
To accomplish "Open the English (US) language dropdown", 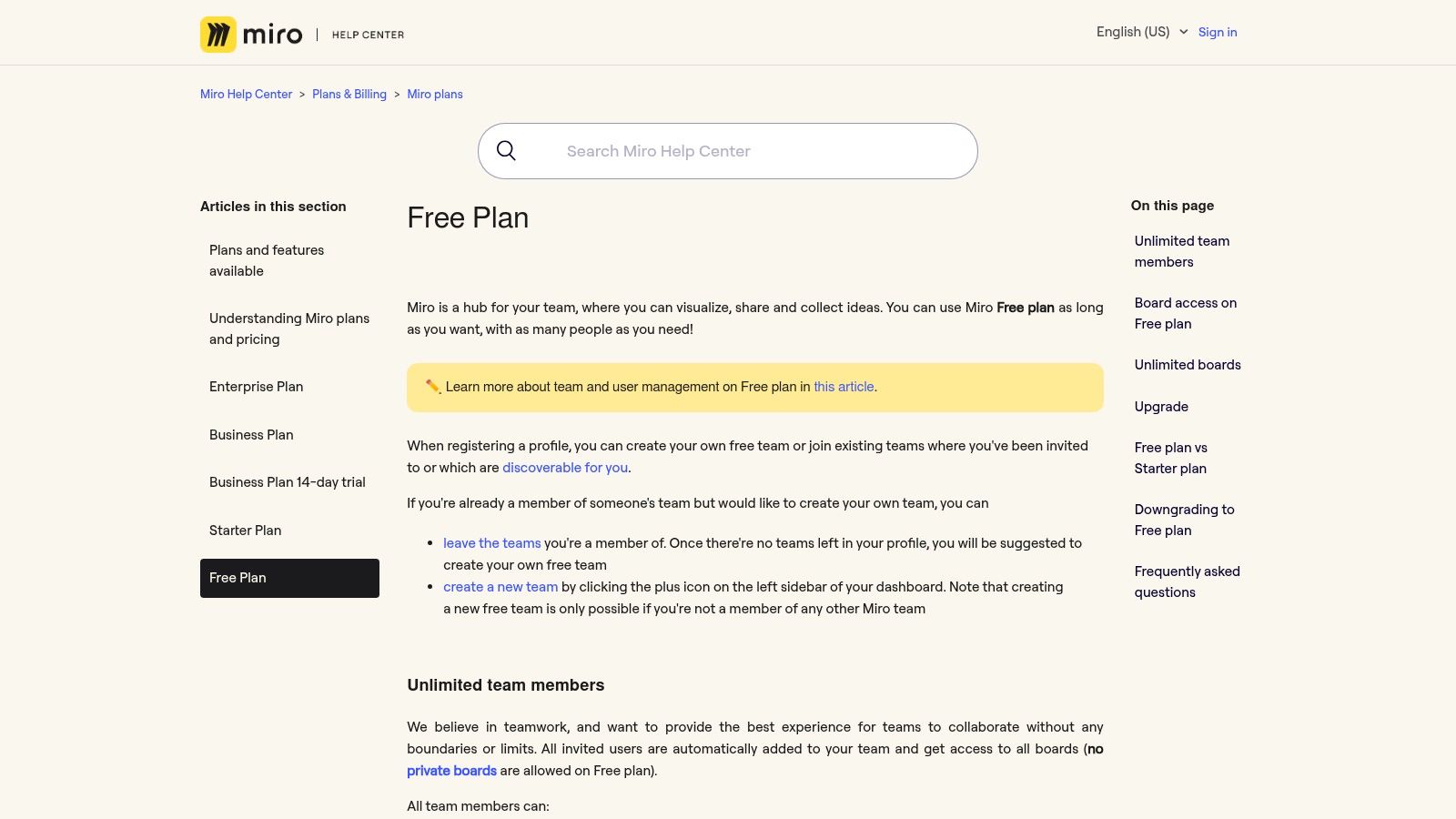I will pos(1132,32).
